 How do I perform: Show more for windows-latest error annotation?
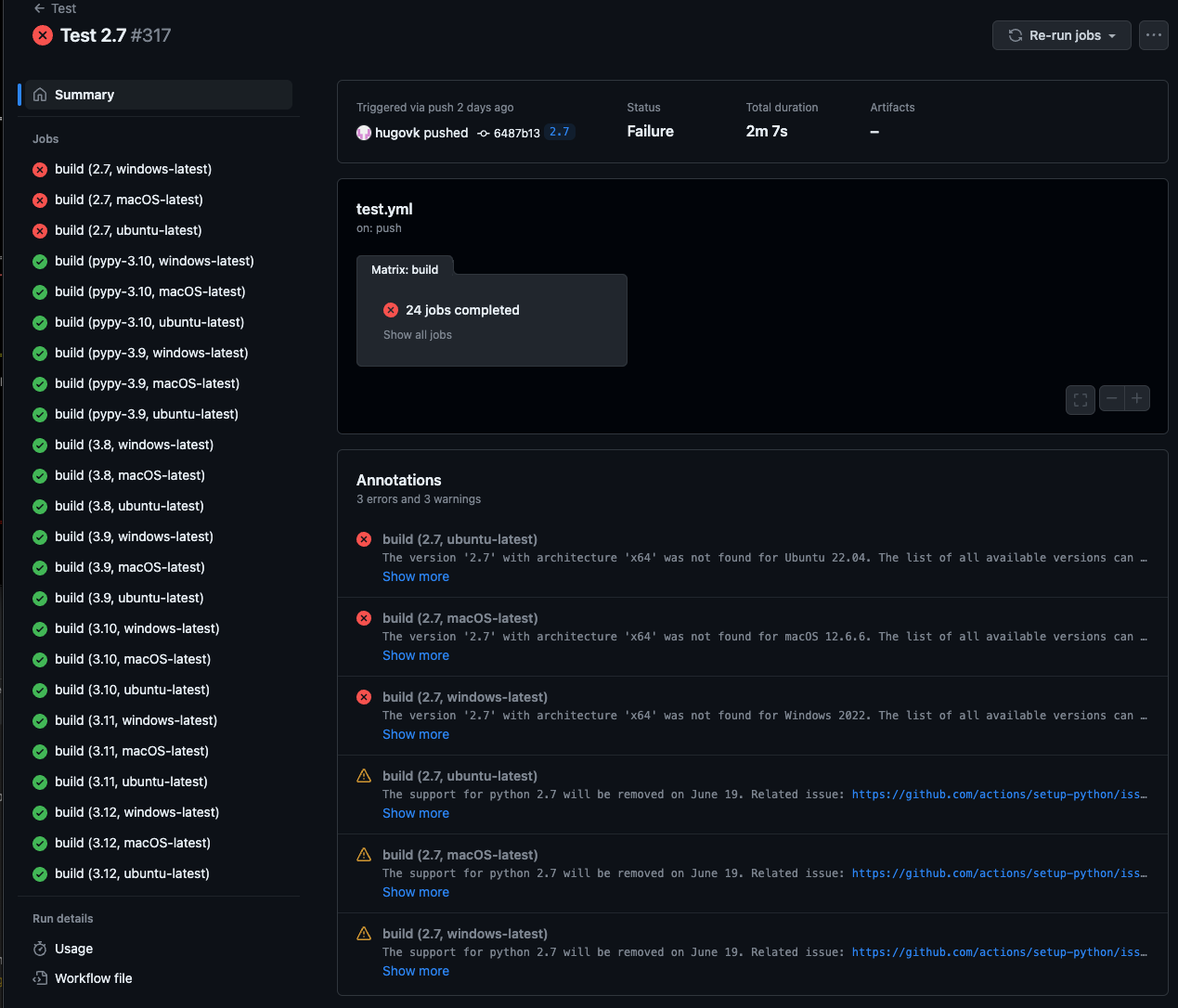[416, 734]
